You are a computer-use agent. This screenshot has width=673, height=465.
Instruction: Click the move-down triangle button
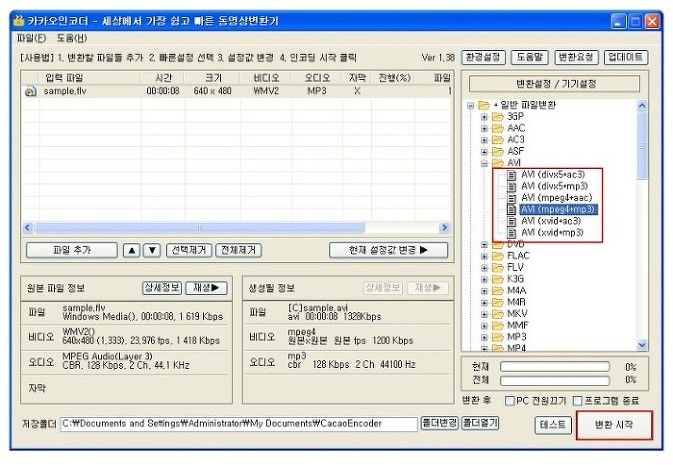point(152,250)
